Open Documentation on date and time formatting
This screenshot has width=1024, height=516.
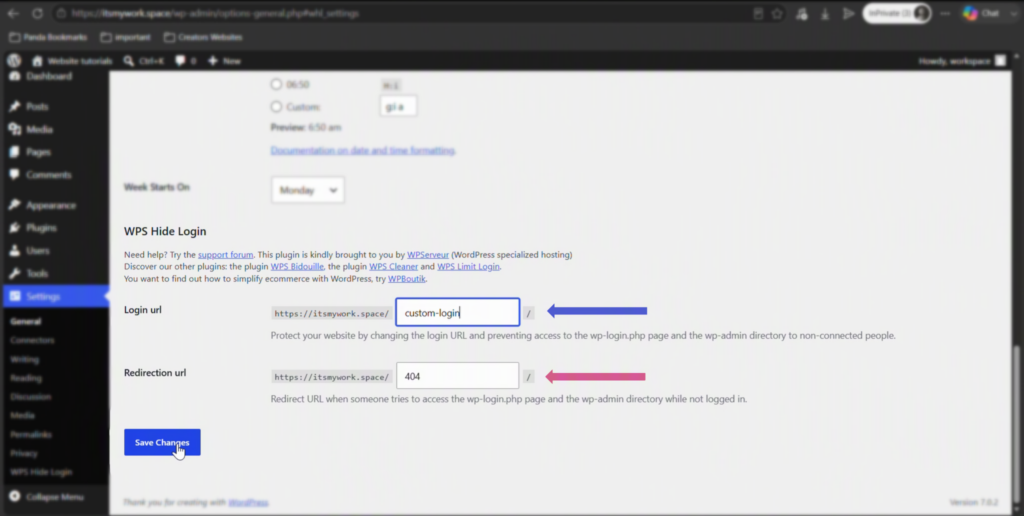click(x=362, y=150)
